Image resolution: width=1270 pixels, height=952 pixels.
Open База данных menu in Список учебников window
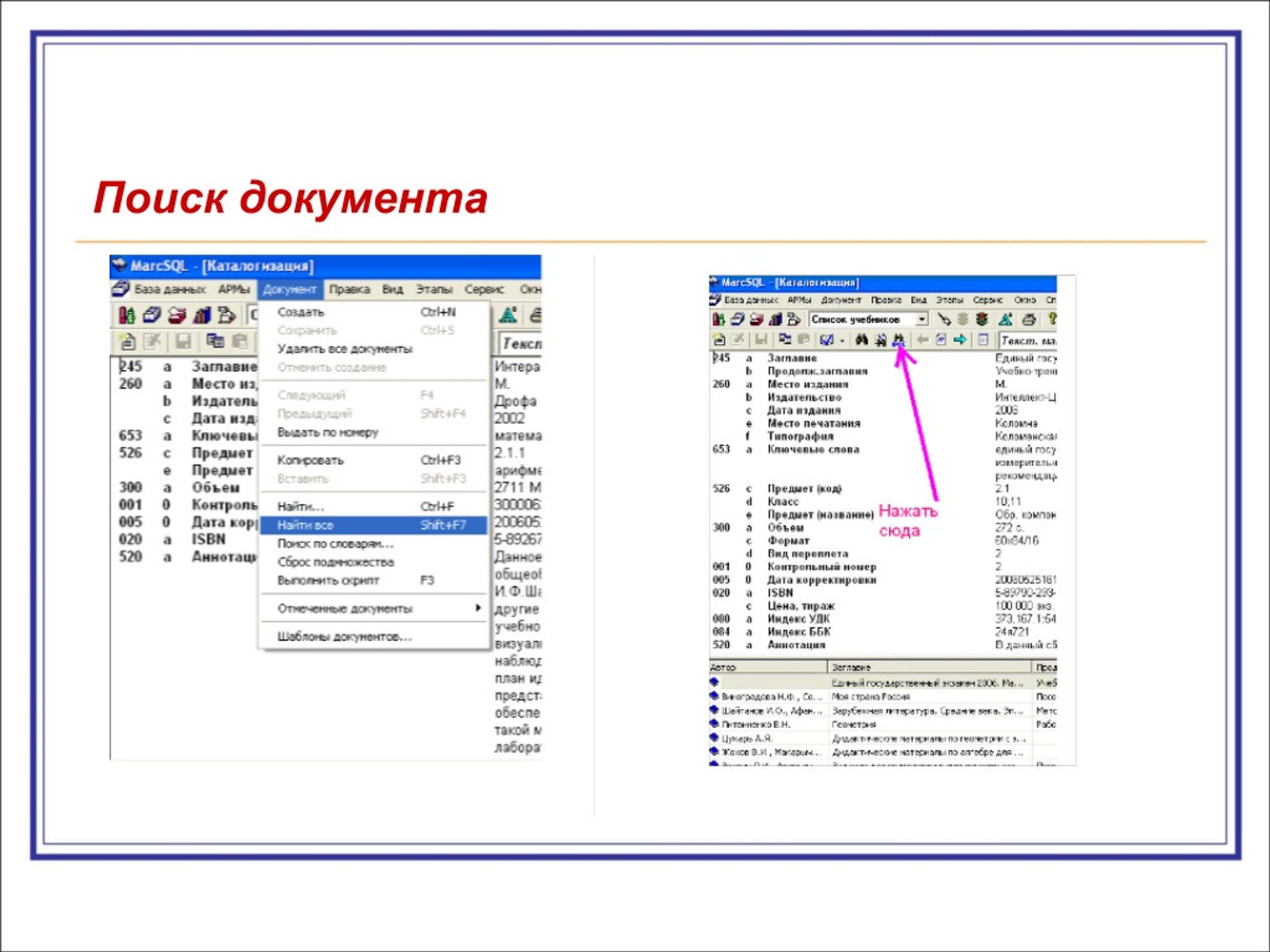751,300
